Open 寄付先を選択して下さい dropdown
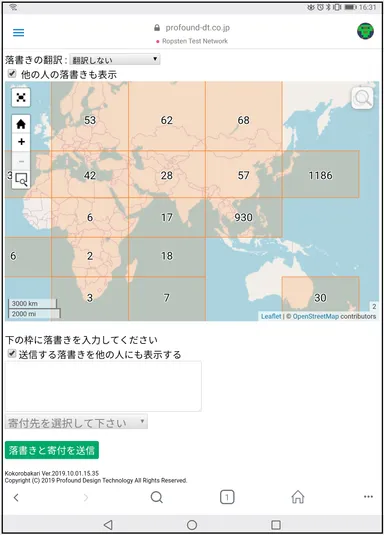This screenshot has height=535, width=384. point(76,422)
